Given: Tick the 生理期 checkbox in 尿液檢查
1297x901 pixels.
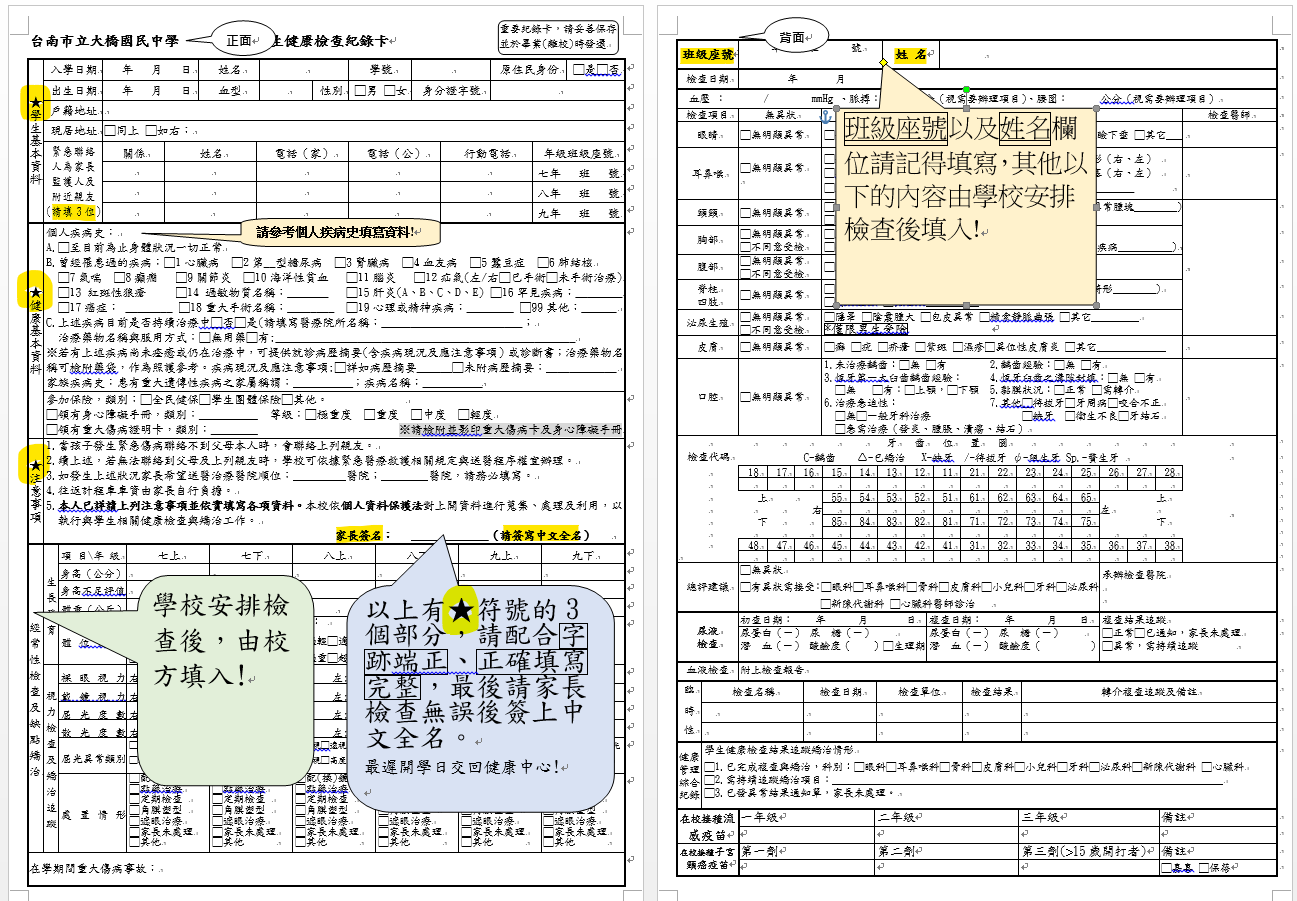Looking at the screenshot, I should tap(890, 645).
